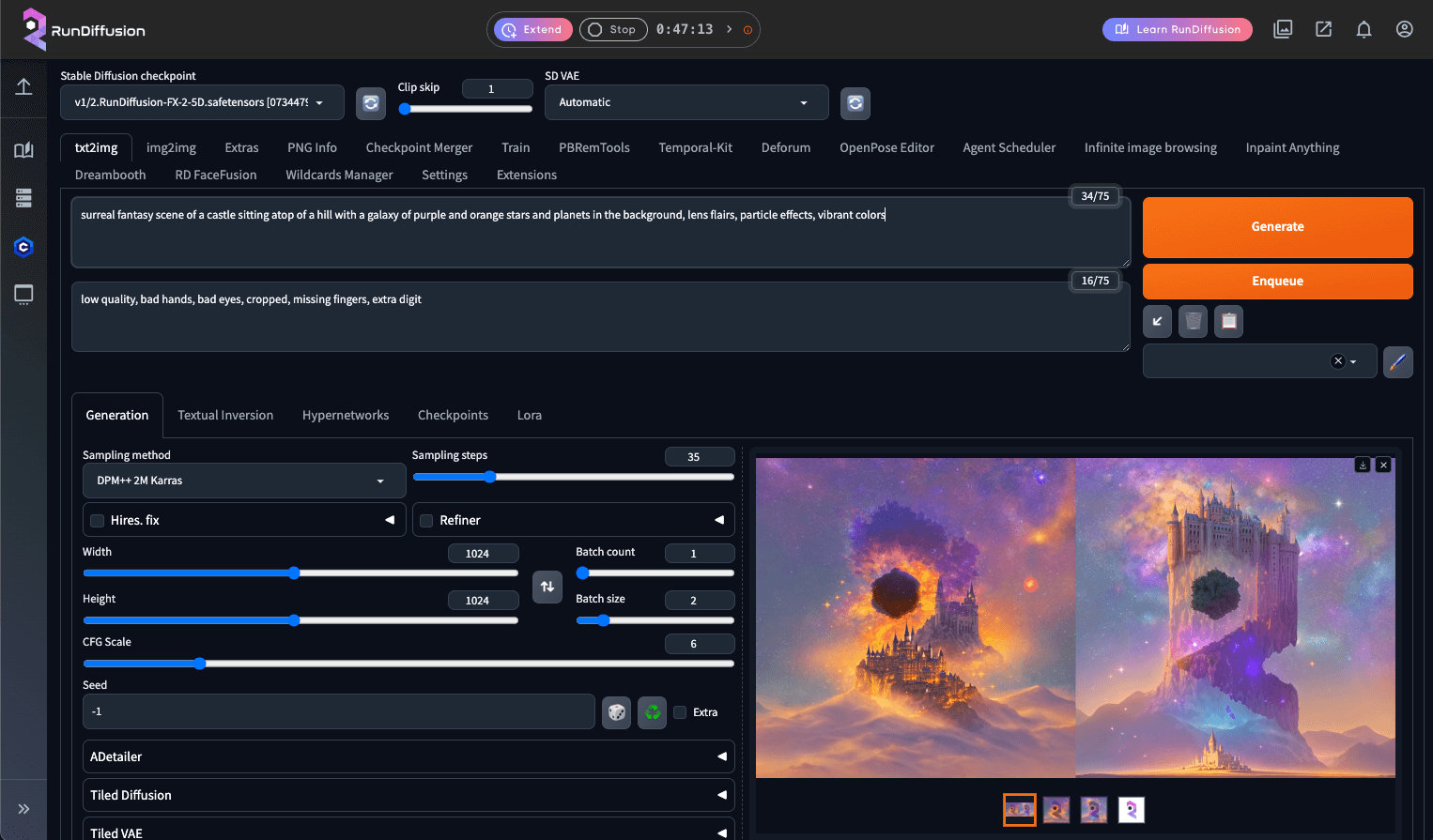The width and height of the screenshot is (1433, 840).
Task: Open the PNG Info tab
Action: pos(312,147)
